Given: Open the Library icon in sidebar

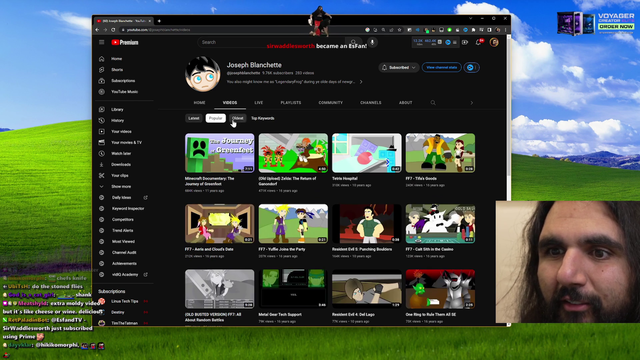Looking at the screenshot, I should (x=102, y=109).
